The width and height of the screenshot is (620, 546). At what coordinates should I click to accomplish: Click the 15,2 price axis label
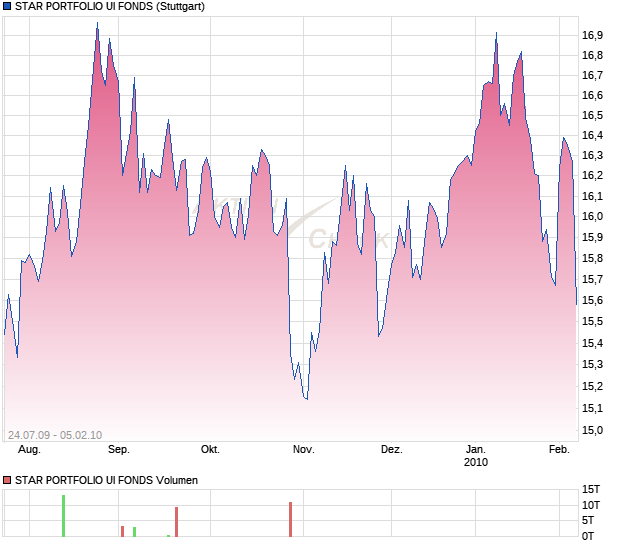point(592,386)
